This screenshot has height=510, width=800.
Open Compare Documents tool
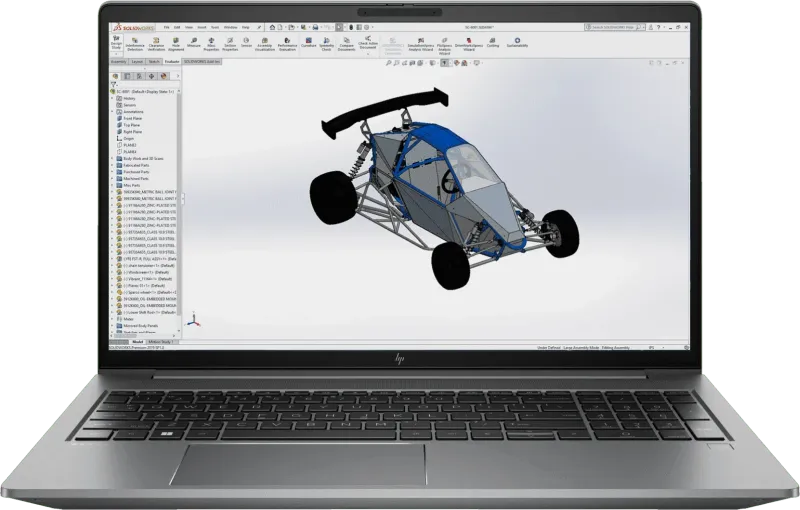(346, 44)
